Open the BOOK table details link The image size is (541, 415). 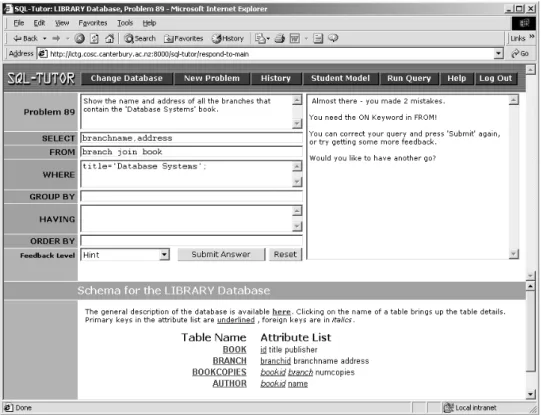pos(235,350)
